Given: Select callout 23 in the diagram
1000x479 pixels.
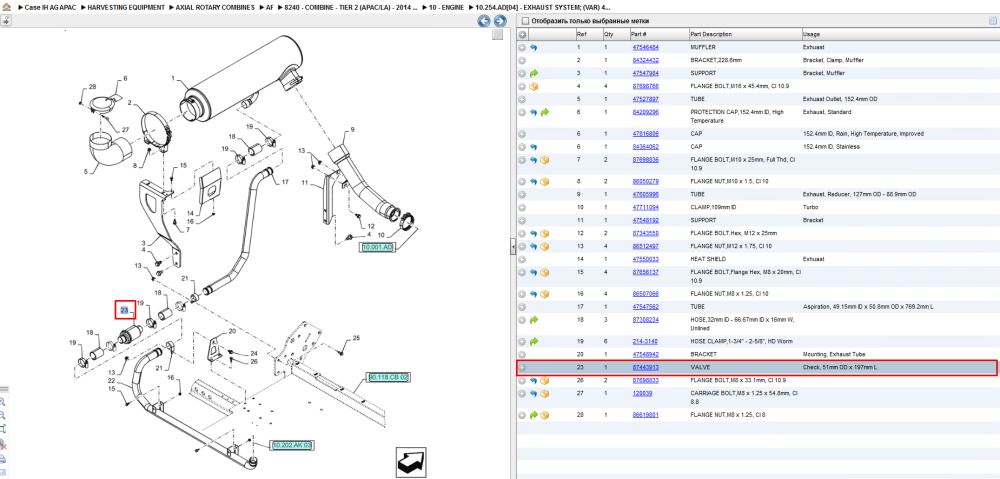Looking at the screenshot, I should pos(125,310).
